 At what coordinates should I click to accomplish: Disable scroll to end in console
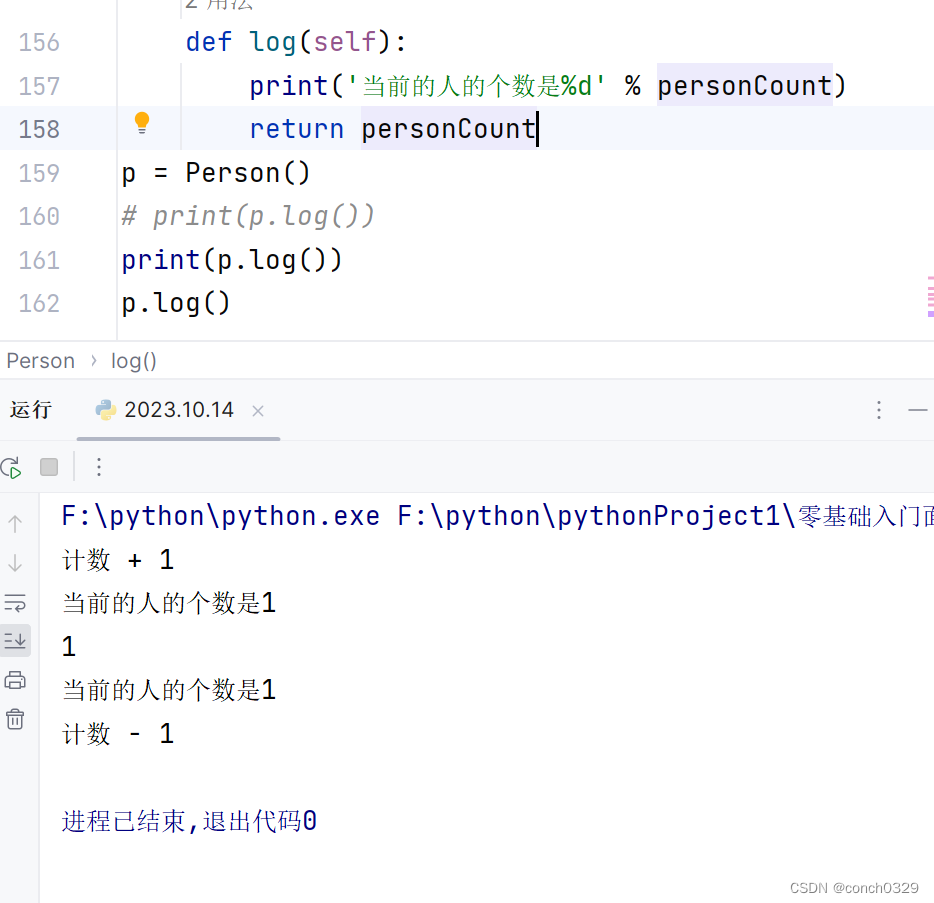[14, 640]
